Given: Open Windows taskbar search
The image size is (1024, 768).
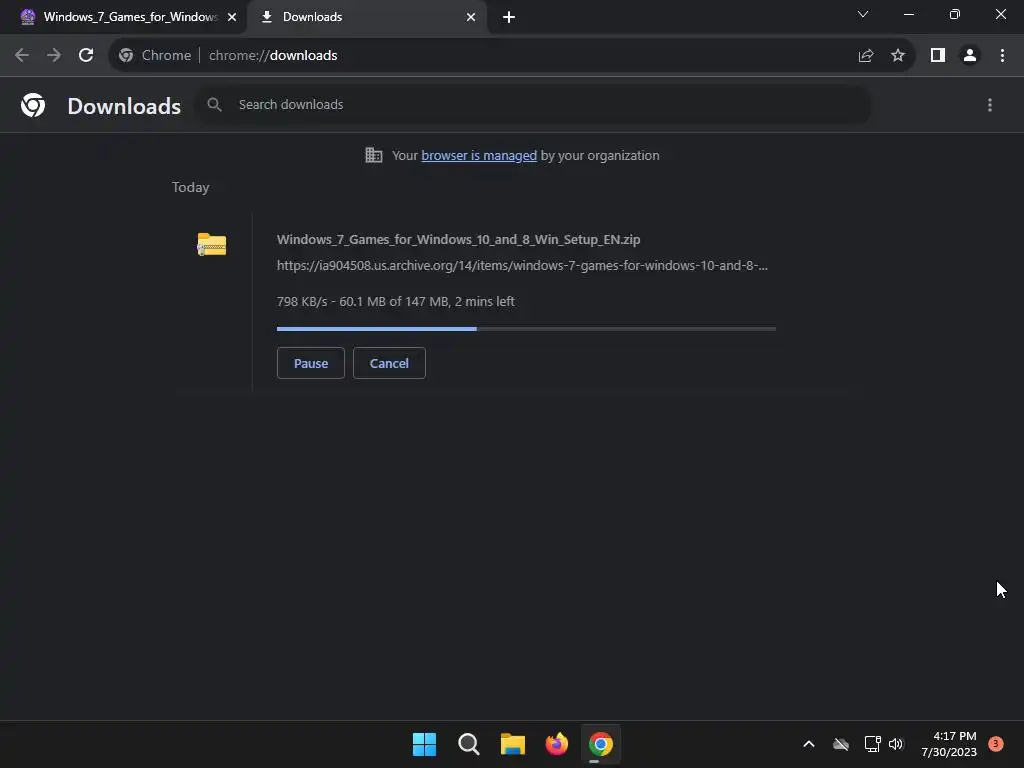Looking at the screenshot, I should (469, 744).
